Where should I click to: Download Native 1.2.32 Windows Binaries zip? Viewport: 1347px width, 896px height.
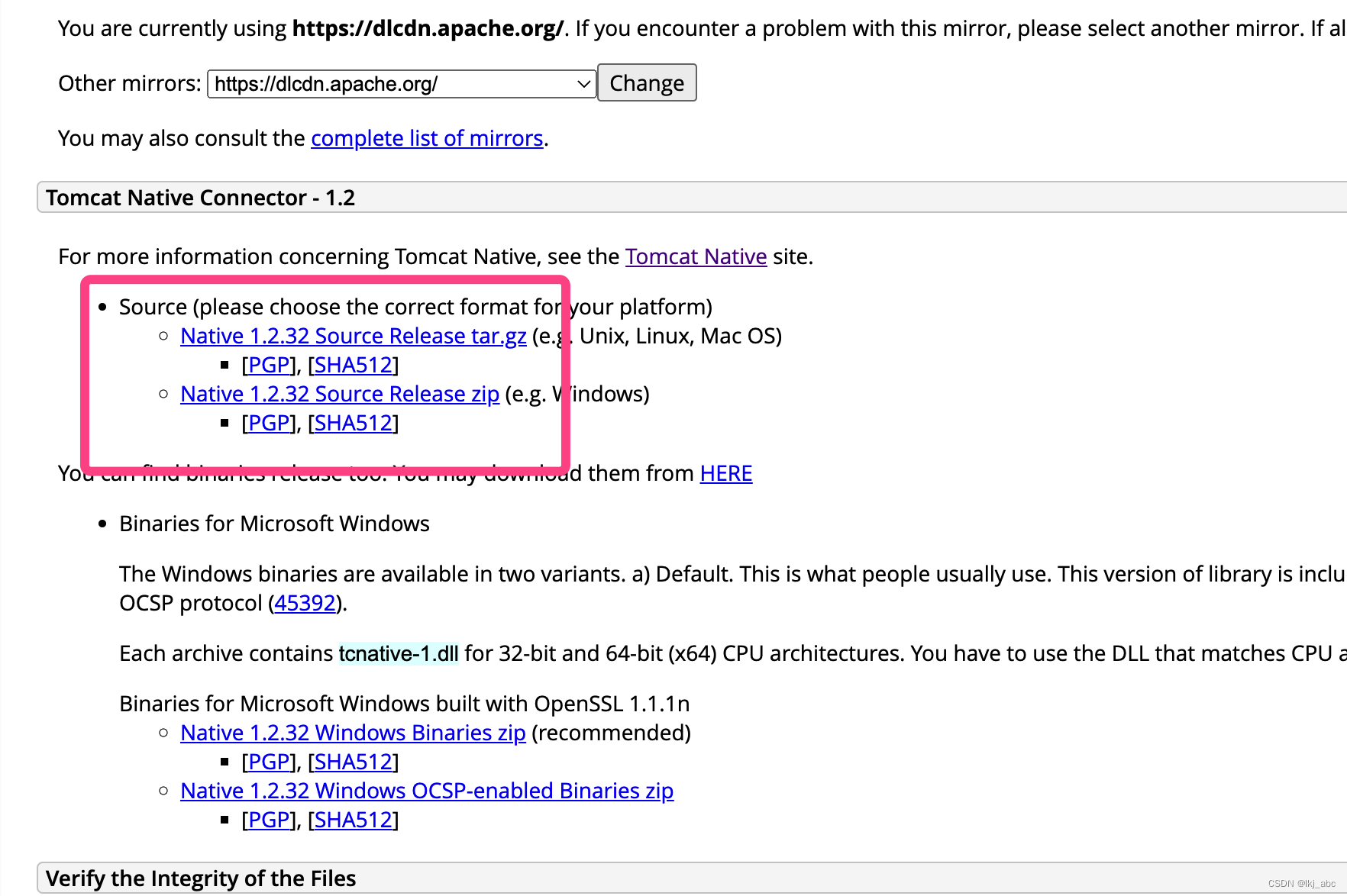point(353,733)
